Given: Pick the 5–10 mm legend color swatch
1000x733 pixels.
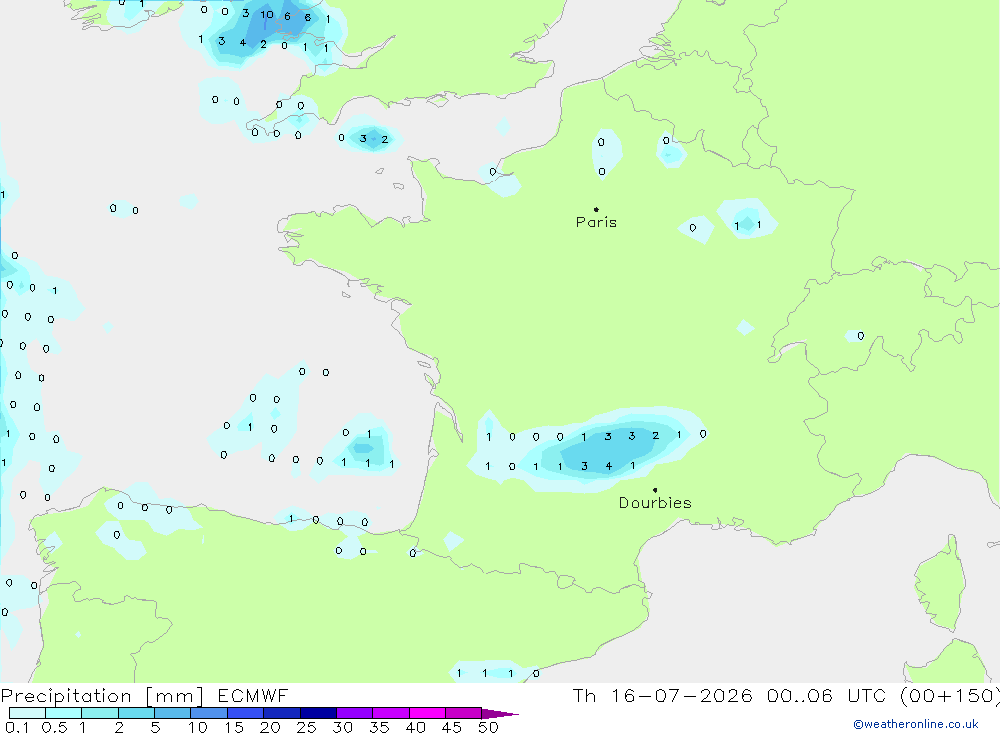Looking at the screenshot, I should [x=172, y=713].
